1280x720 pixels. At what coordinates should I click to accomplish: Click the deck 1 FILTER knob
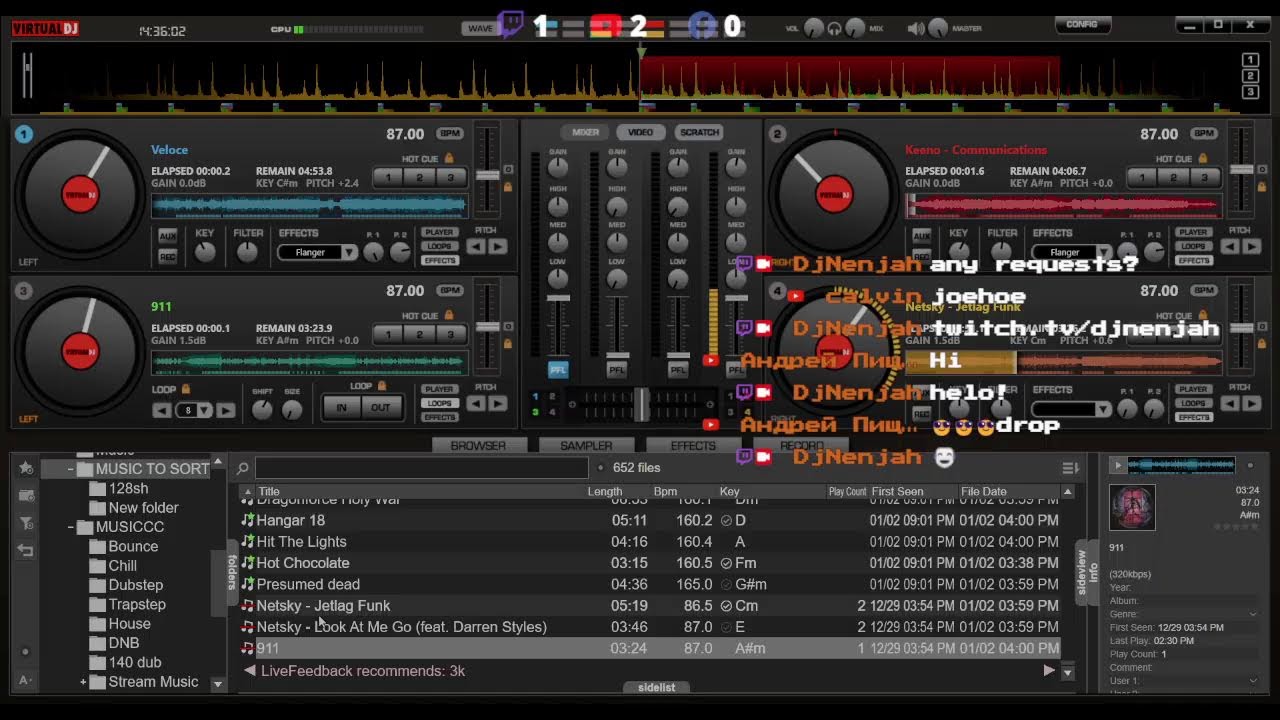[247, 252]
